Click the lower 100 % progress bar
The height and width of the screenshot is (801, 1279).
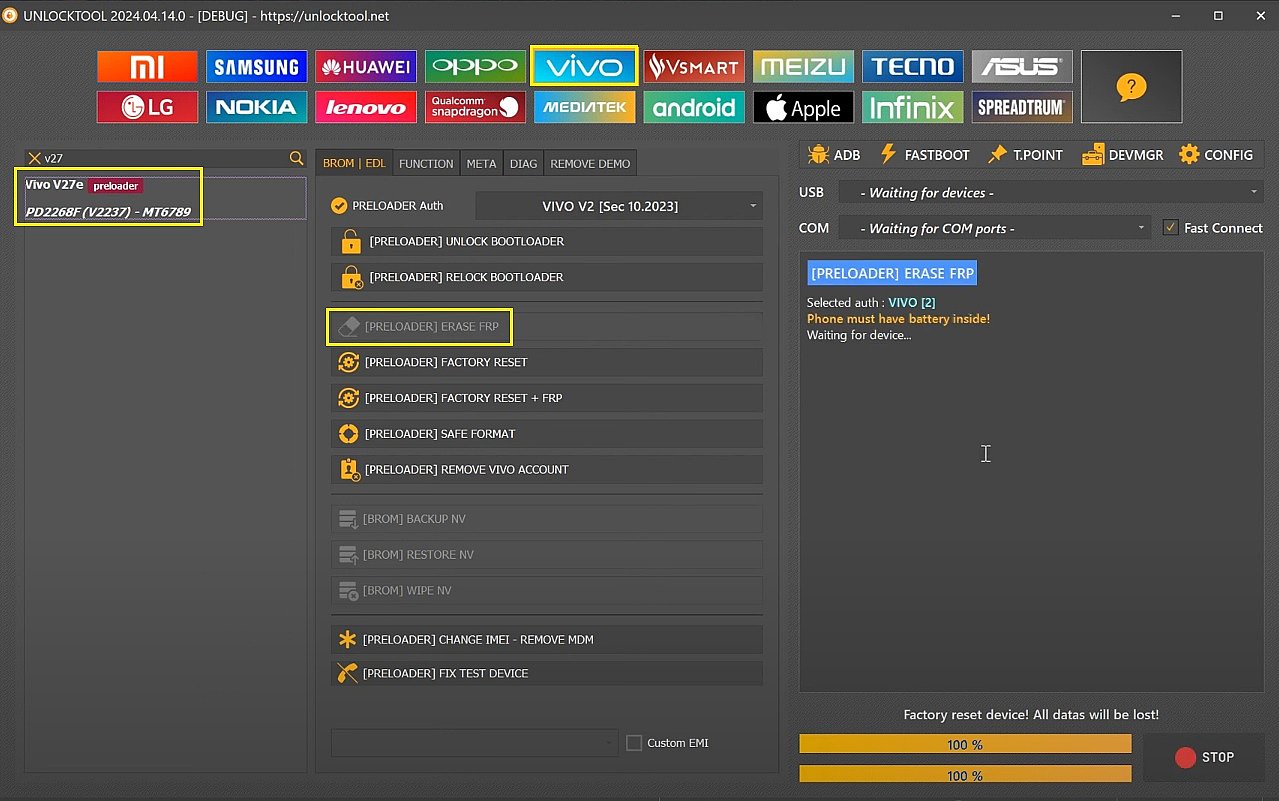coord(965,775)
